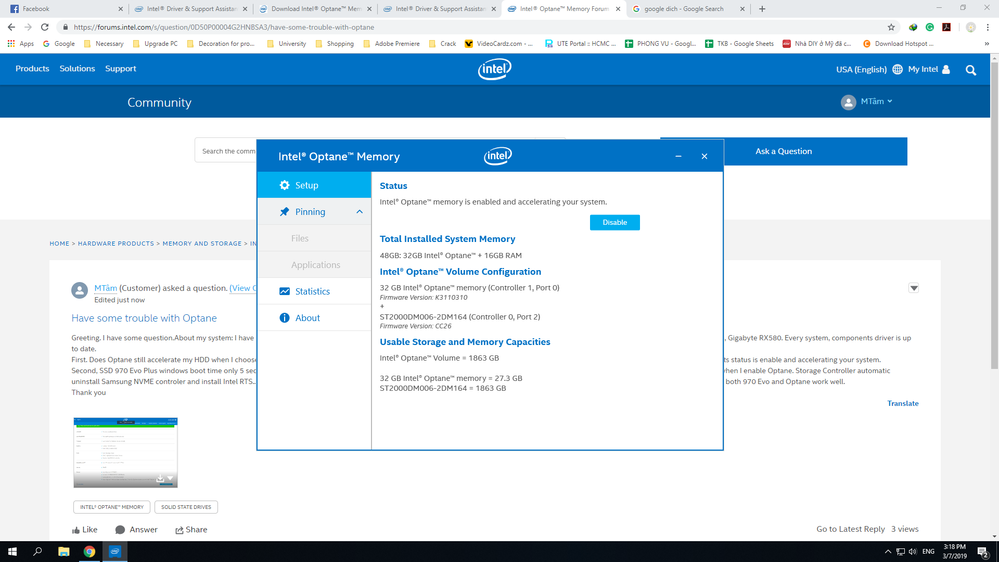
Task: Click the About info icon
Action: (284, 318)
